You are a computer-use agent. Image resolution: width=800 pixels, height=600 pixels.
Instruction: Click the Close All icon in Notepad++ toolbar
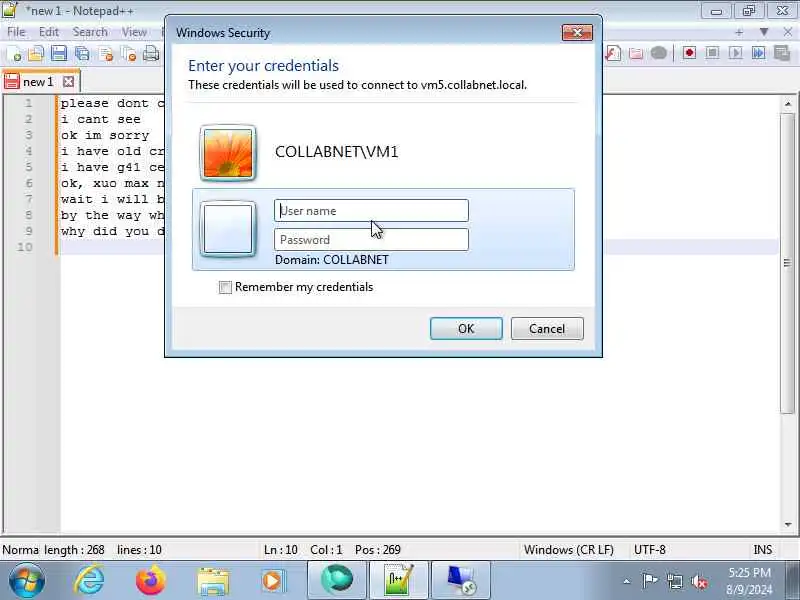click(129, 53)
